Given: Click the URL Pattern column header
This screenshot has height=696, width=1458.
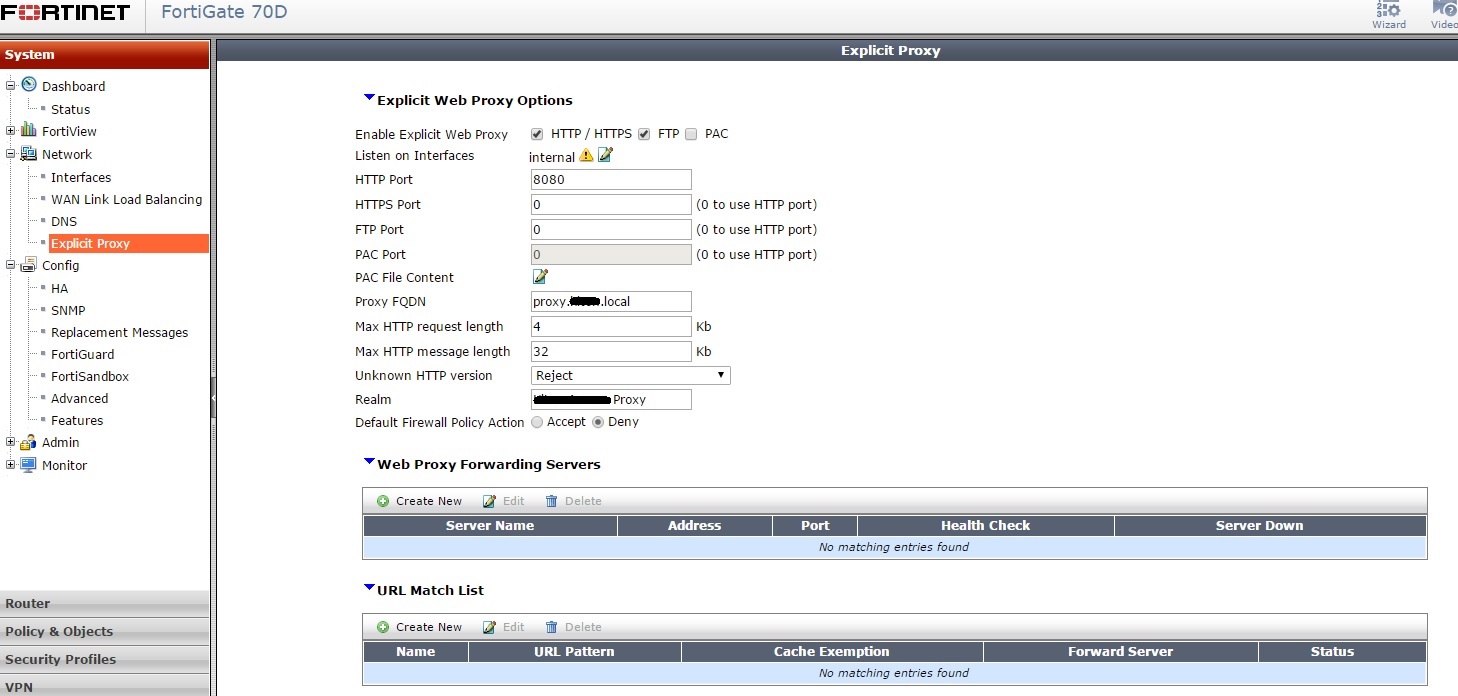Looking at the screenshot, I should point(574,651).
